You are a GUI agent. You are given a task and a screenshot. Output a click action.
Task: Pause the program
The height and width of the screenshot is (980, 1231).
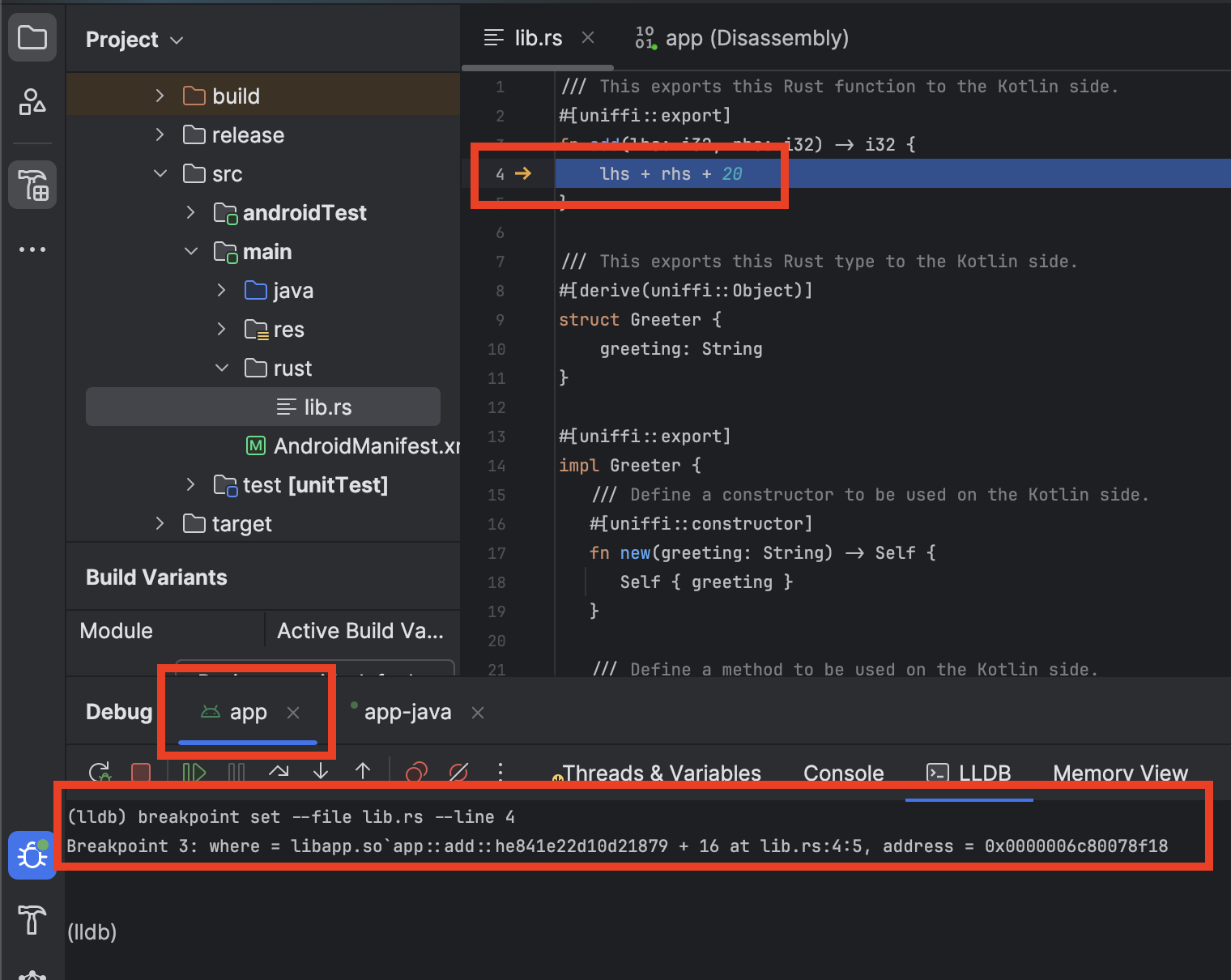pos(236,772)
